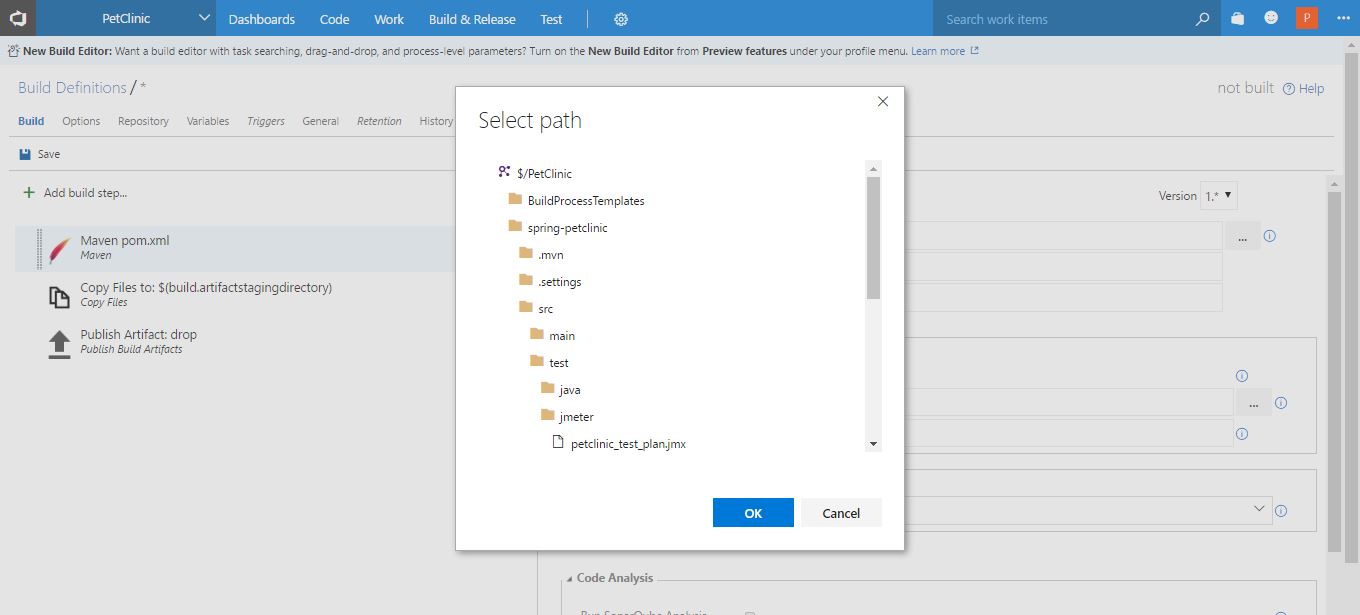Open the Work hub
This screenshot has height=615, width=1360.
click(389, 19)
